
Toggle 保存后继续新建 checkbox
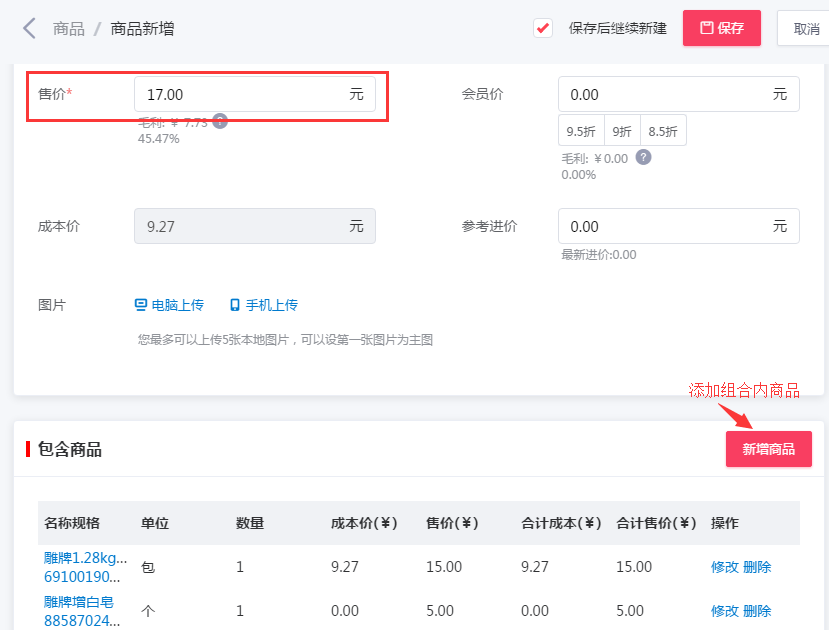[543, 28]
